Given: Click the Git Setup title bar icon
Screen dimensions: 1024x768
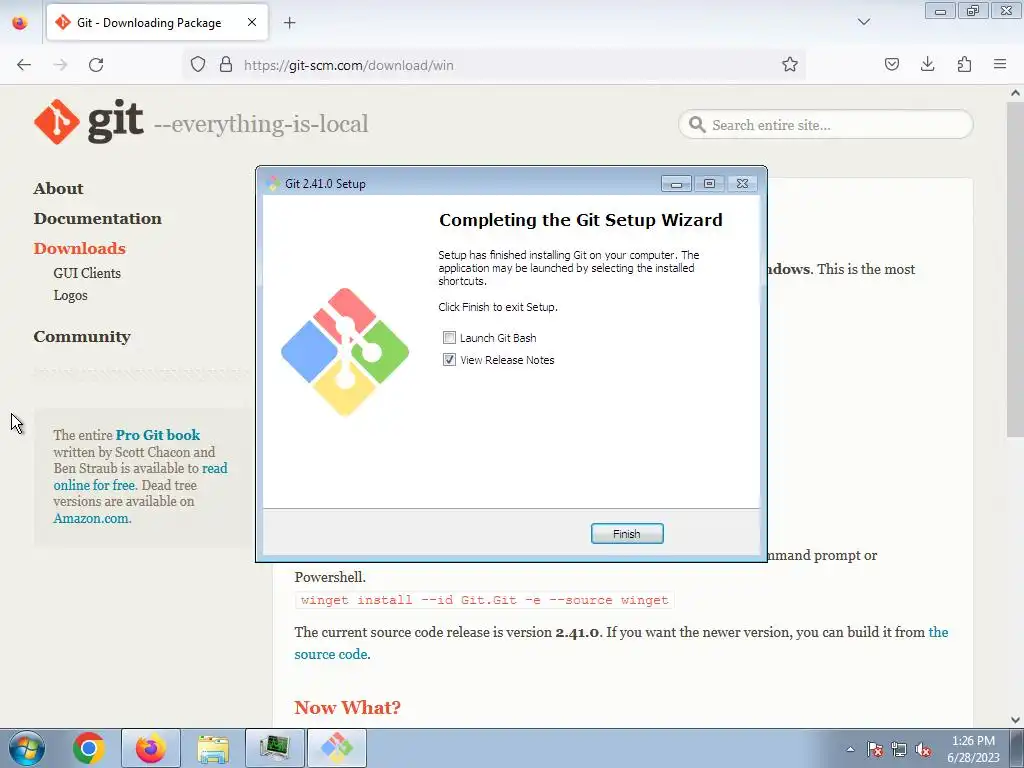Looking at the screenshot, I should click(274, 184).
